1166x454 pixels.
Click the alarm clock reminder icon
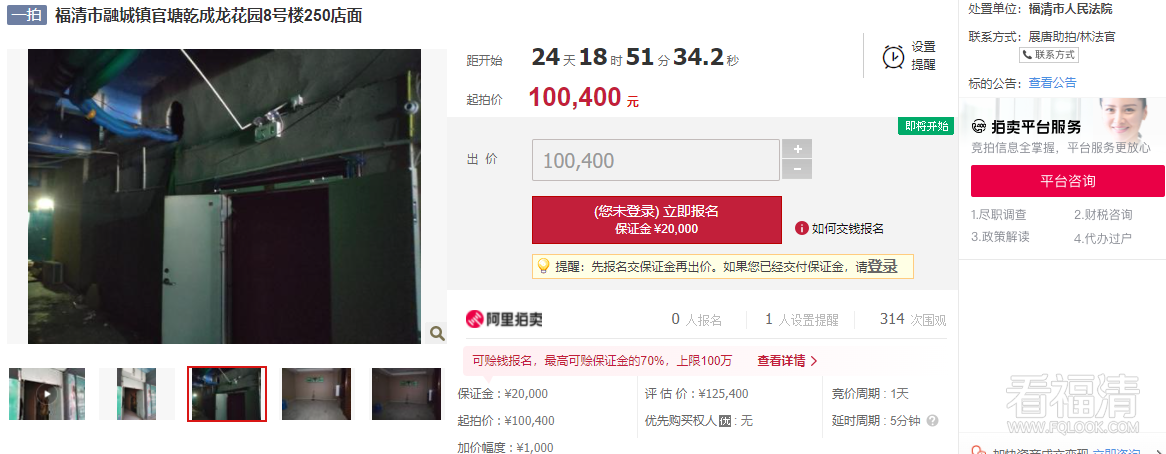click(893, 56)
